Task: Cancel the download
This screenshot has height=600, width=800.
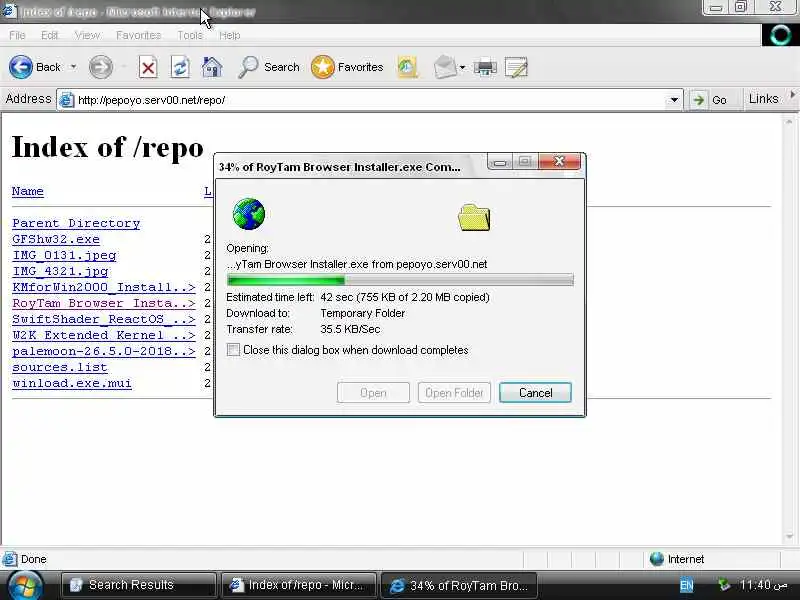Action: 535,392
